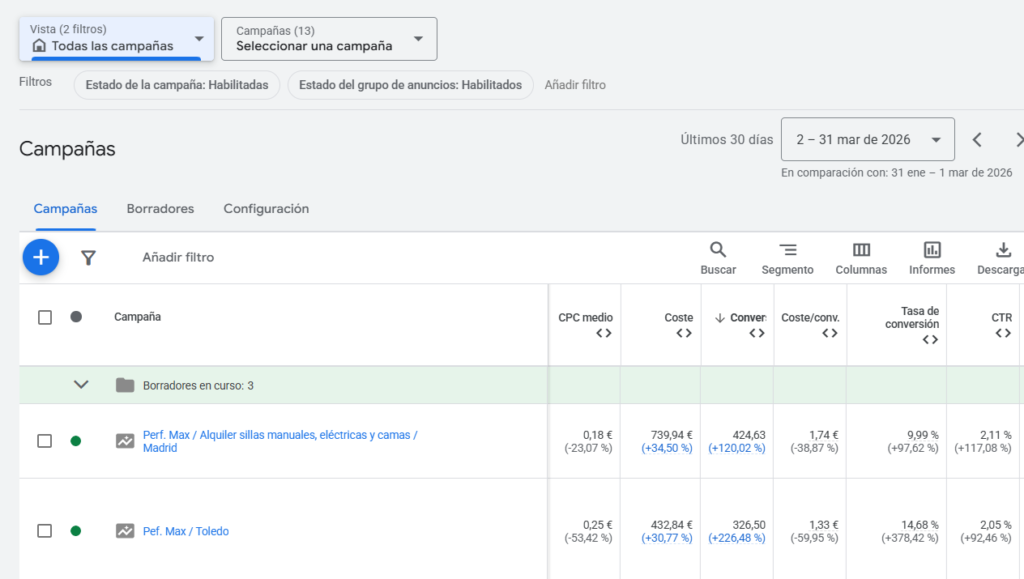This screenshot has width=1024, height=579.
Task: Open the funnel filter icon
Action: (88, 258)
